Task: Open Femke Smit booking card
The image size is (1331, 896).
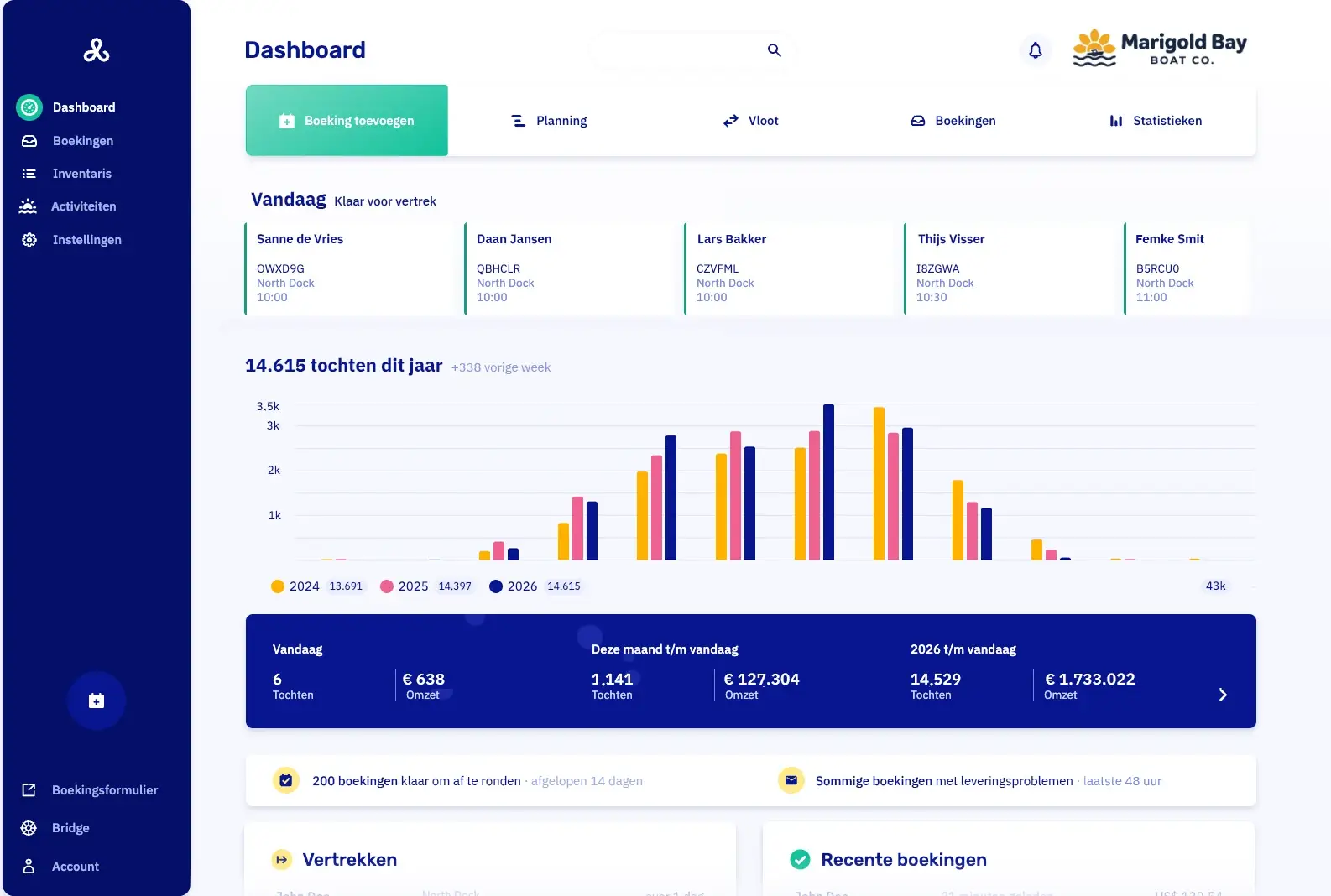Action: point(1187,268)
